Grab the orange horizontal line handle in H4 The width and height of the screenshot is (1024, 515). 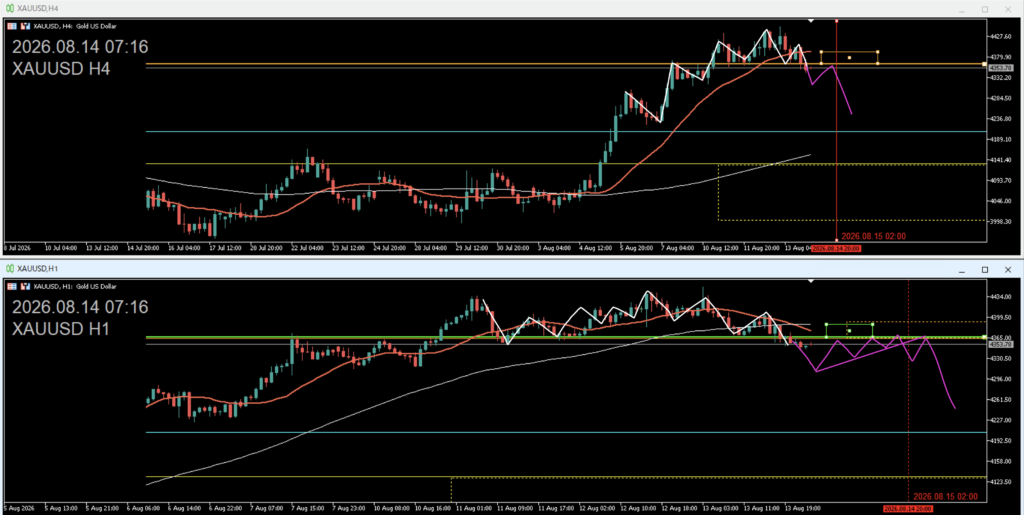point(984,64)
